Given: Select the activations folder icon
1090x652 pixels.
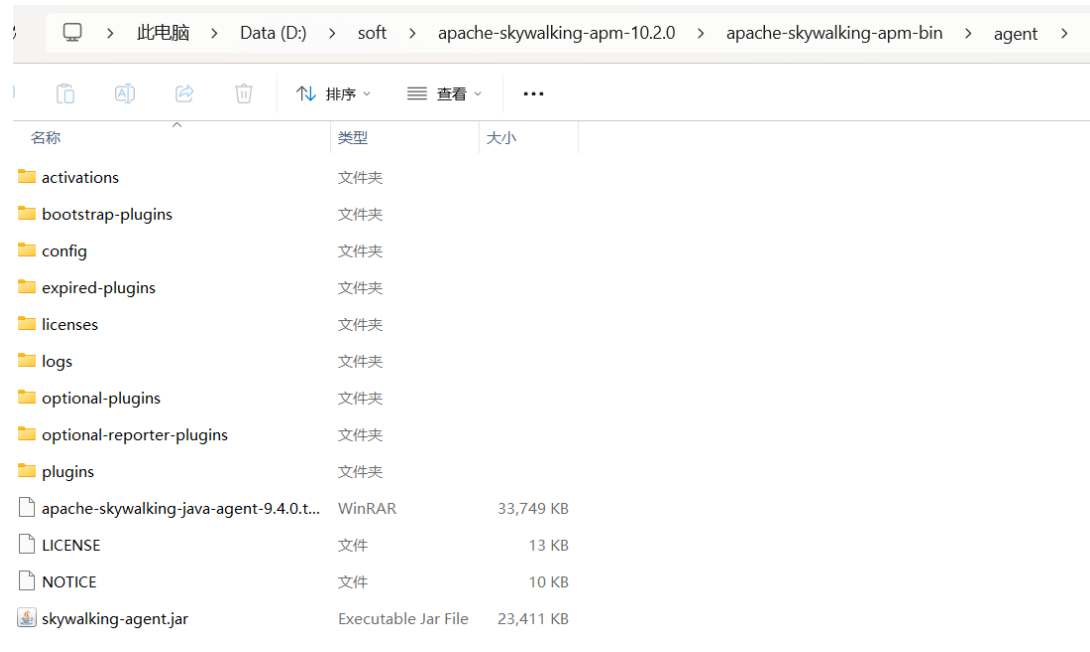Looking at the screenshot, I should 26,177.
